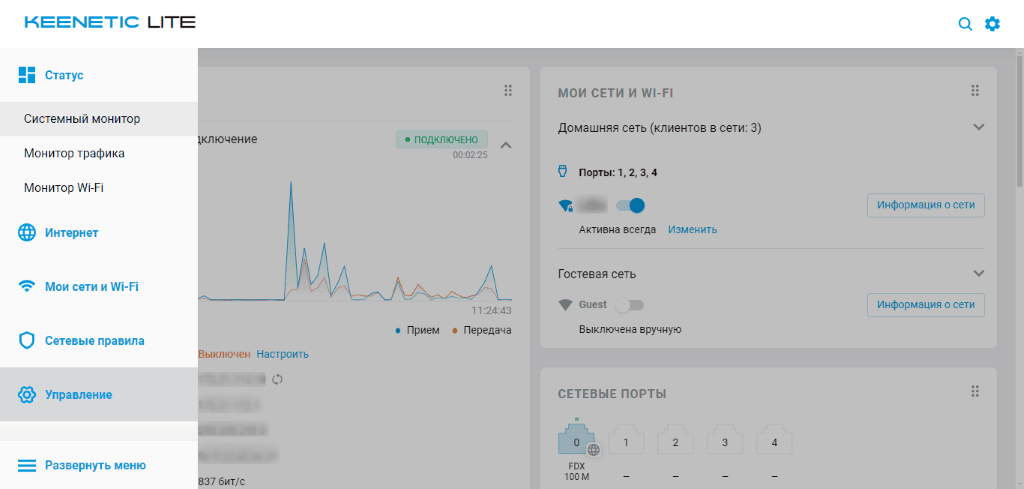Click Развернуть меню at sidebar bottom

tap(95, 465)
